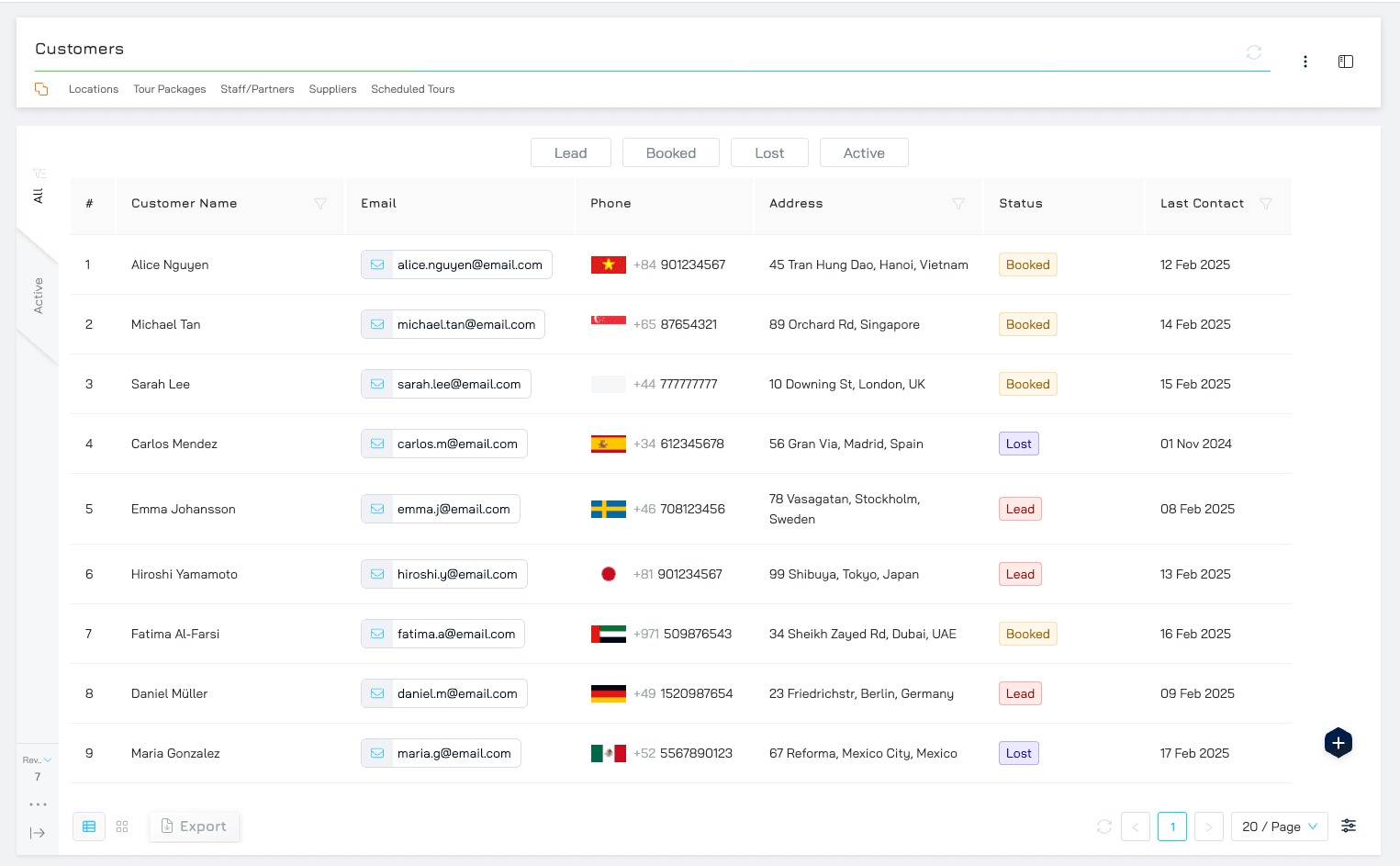This screenshot has height=866, width=1400.
Task: Click the collapse sidebar arrow icon
Action: (x=38, y=833)
